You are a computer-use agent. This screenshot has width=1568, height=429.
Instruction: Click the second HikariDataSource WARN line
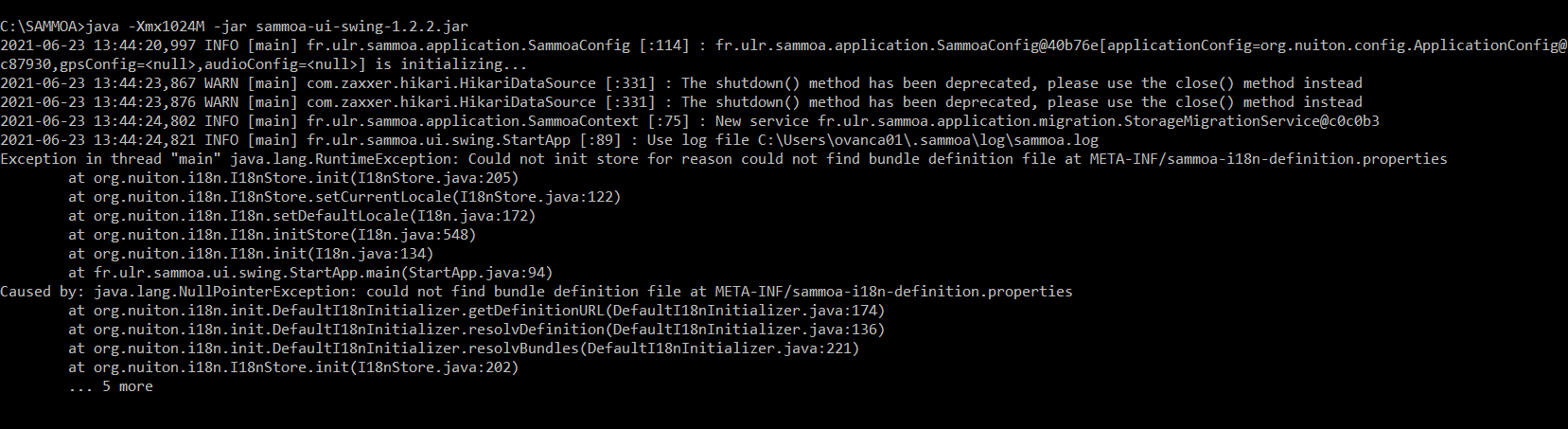(681, 102)
